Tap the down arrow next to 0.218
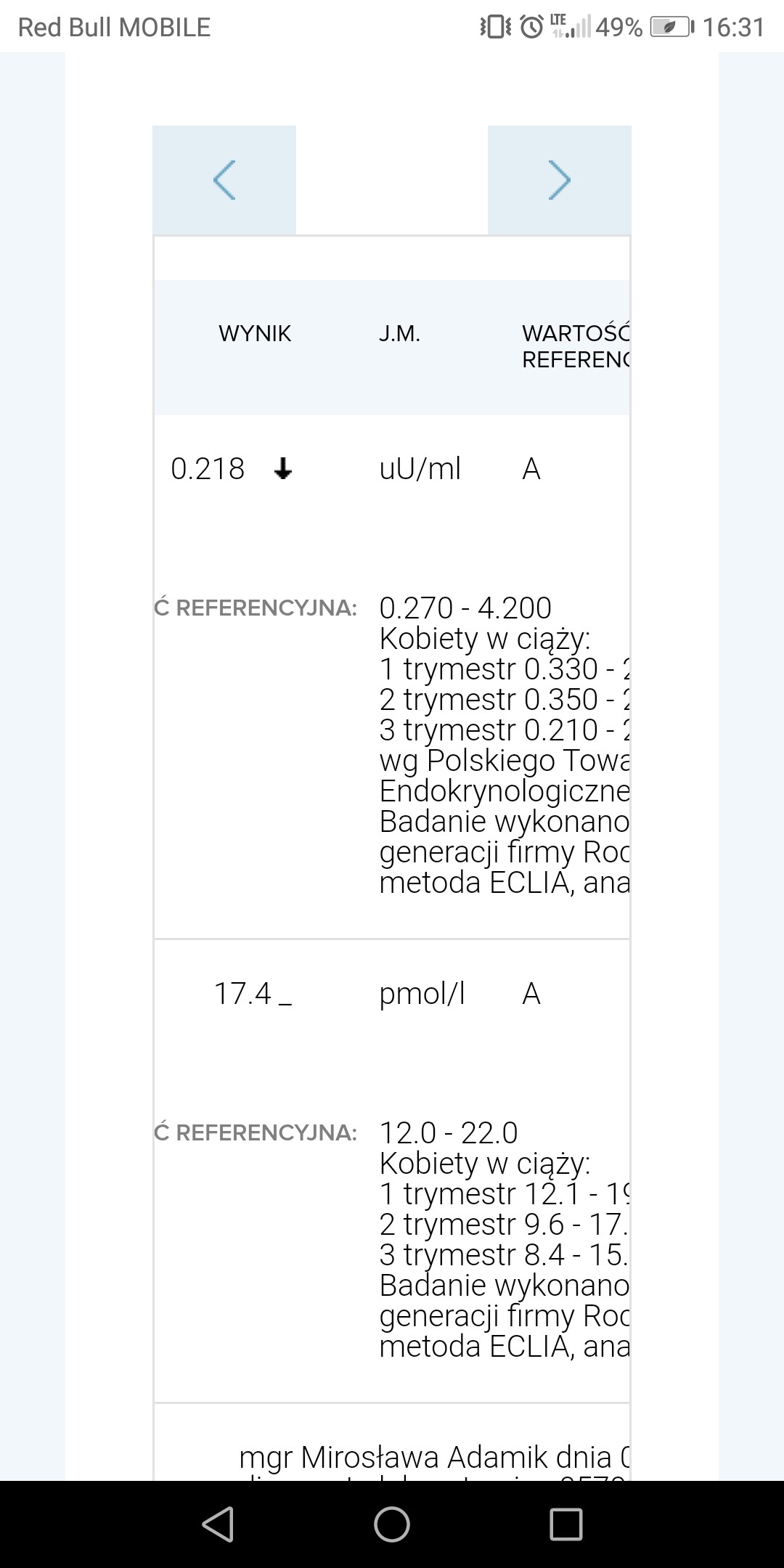This screenshot has width=784, height=1568. coord(283,470)
